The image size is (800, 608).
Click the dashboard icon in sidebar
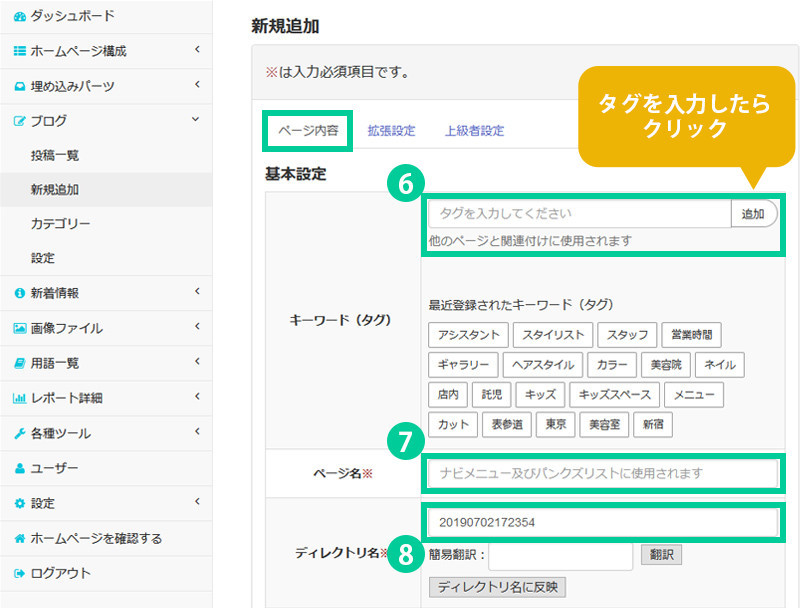[20, 16]
